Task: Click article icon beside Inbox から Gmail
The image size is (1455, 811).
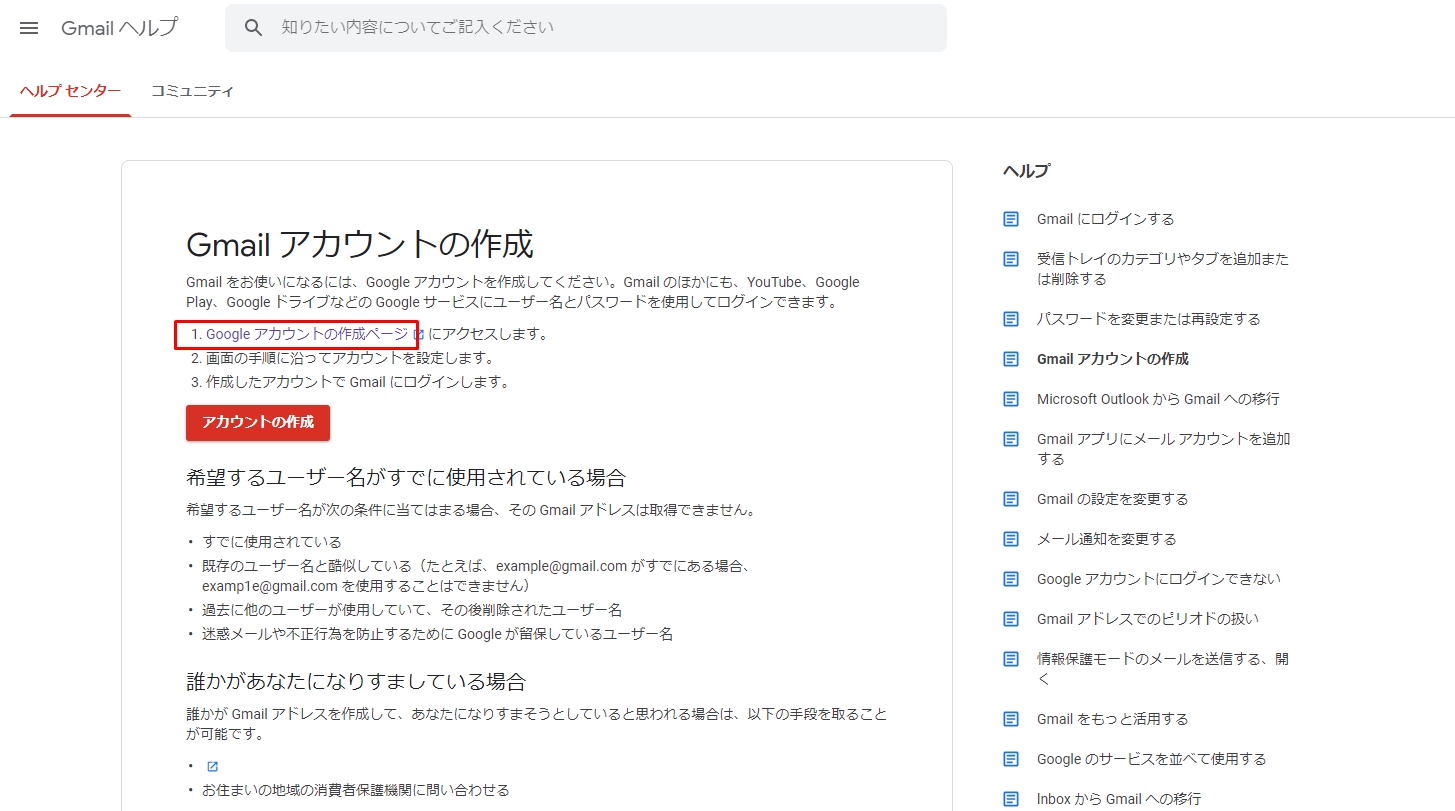Action: pyautogui.click(x=1011, y=799)
